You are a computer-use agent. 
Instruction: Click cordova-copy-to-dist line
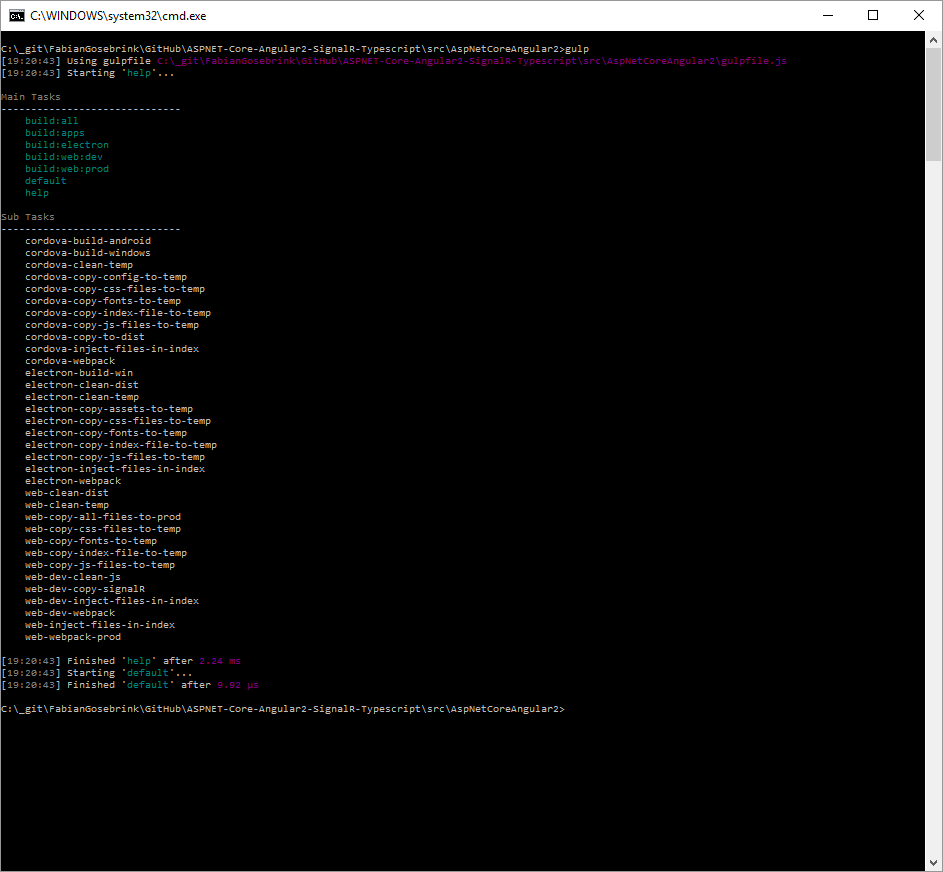(x=85, y=337)
